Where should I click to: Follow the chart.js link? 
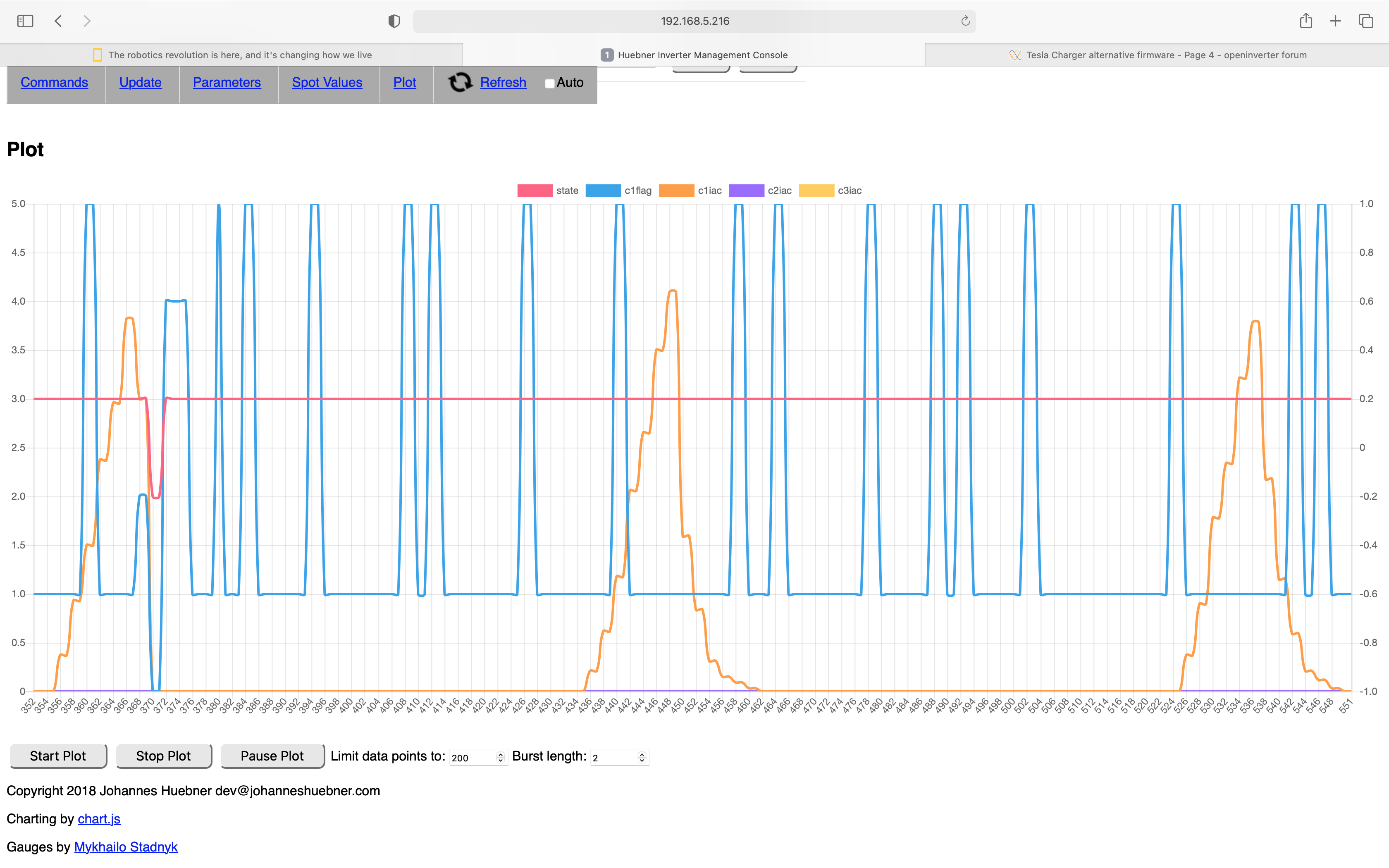pyautogui.click(x=99, y=819)
